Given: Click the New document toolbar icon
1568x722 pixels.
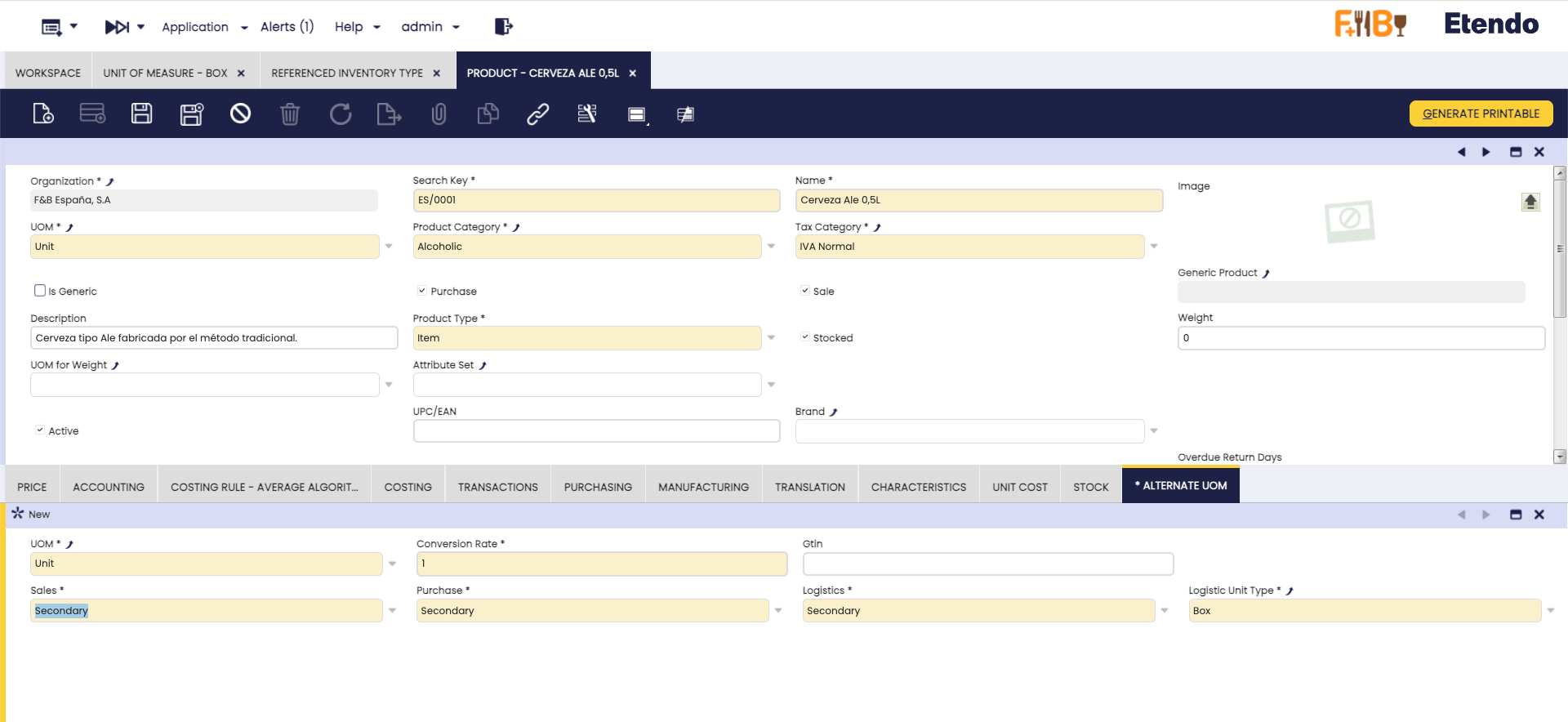Looking at the screenshot, I should tap(43, 114).
